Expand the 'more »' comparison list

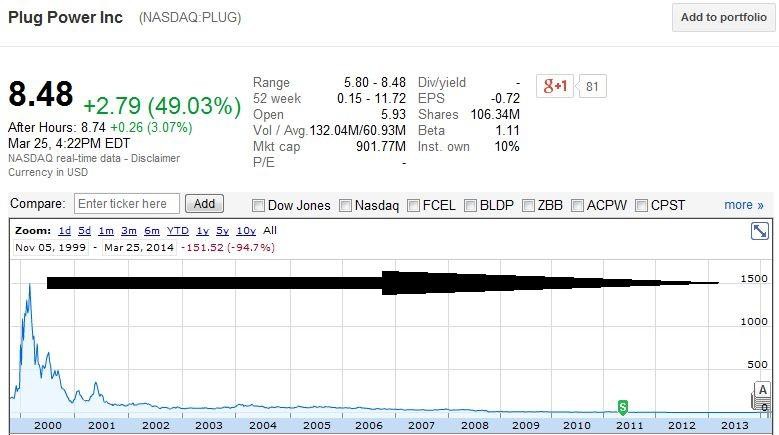point(743,205)
